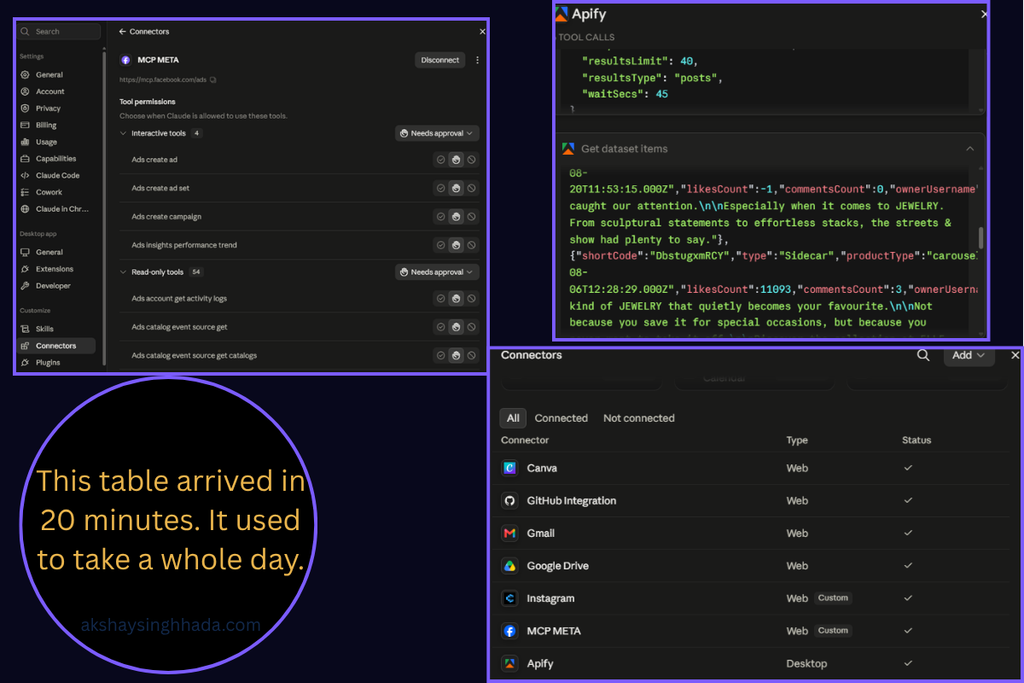Screen dimensions: 1024x683
Task: Block the Ads insights performance trend tool
Action: tap(472, 246)
